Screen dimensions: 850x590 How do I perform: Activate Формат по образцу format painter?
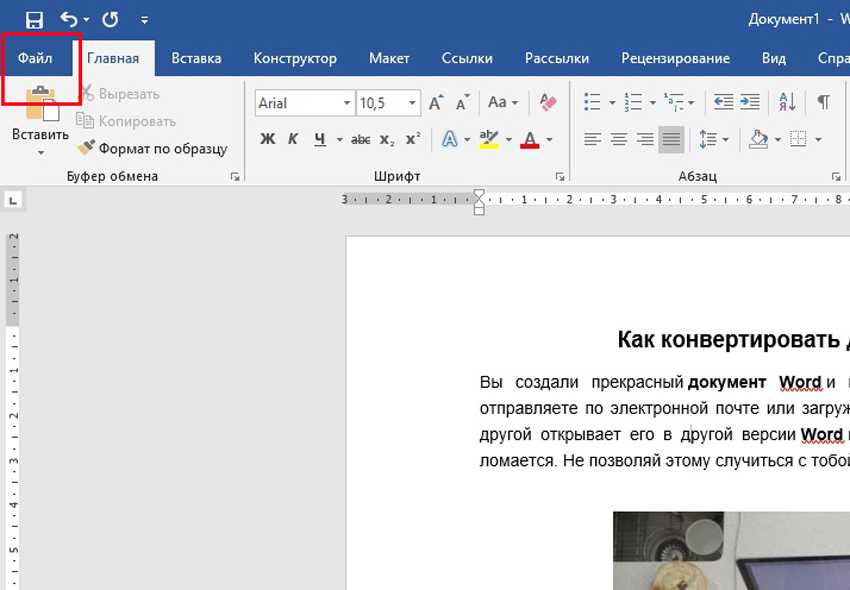click(x=152, y=148)
